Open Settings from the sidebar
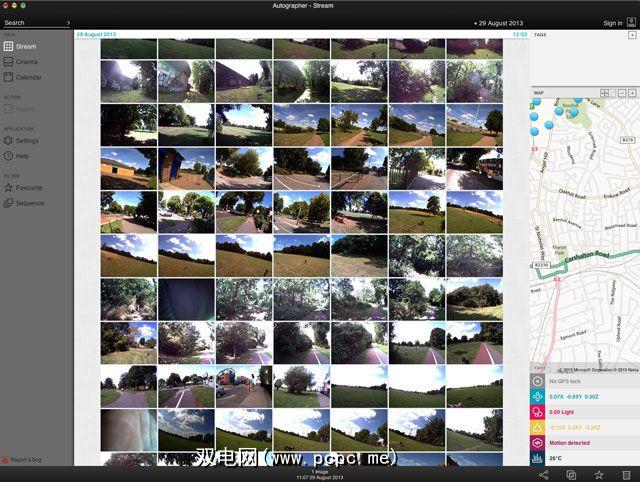The image size is (640, 482). pos(27,141)
